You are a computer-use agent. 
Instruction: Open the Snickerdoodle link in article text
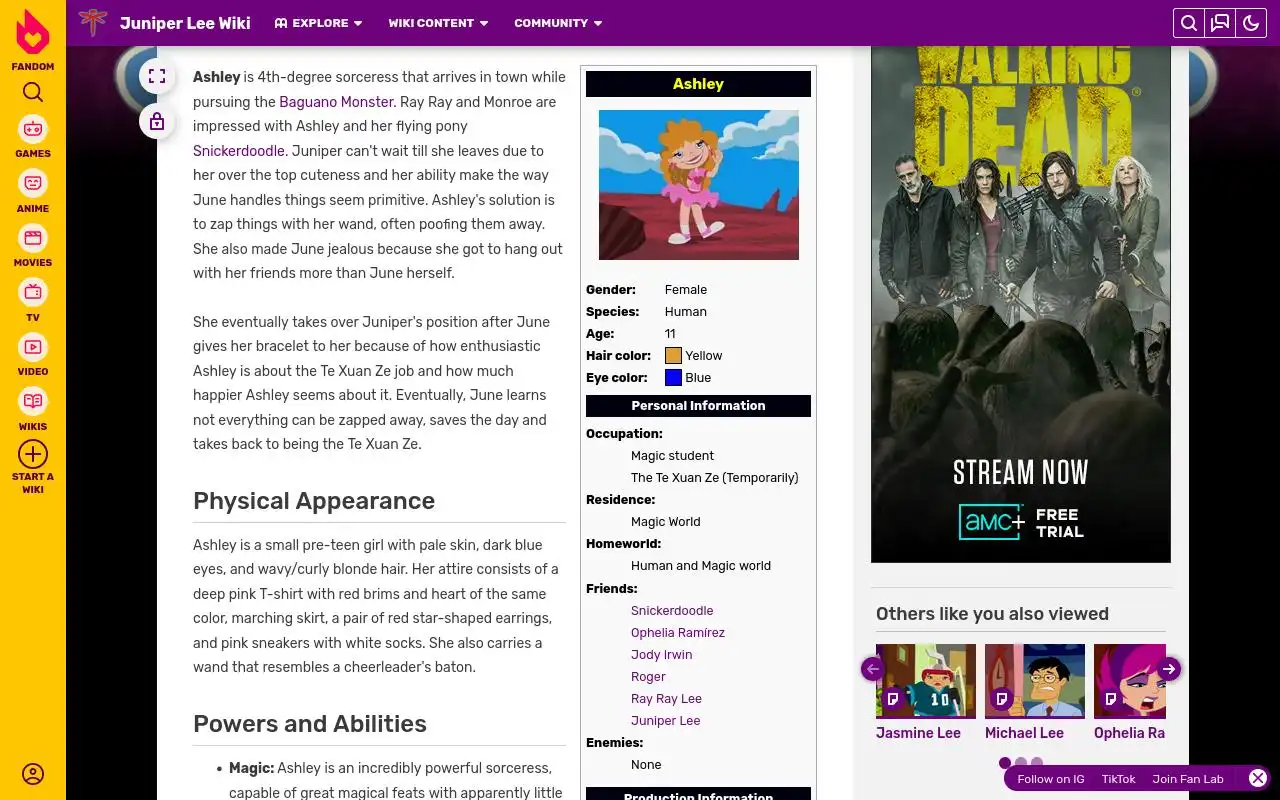pos(239,151)
